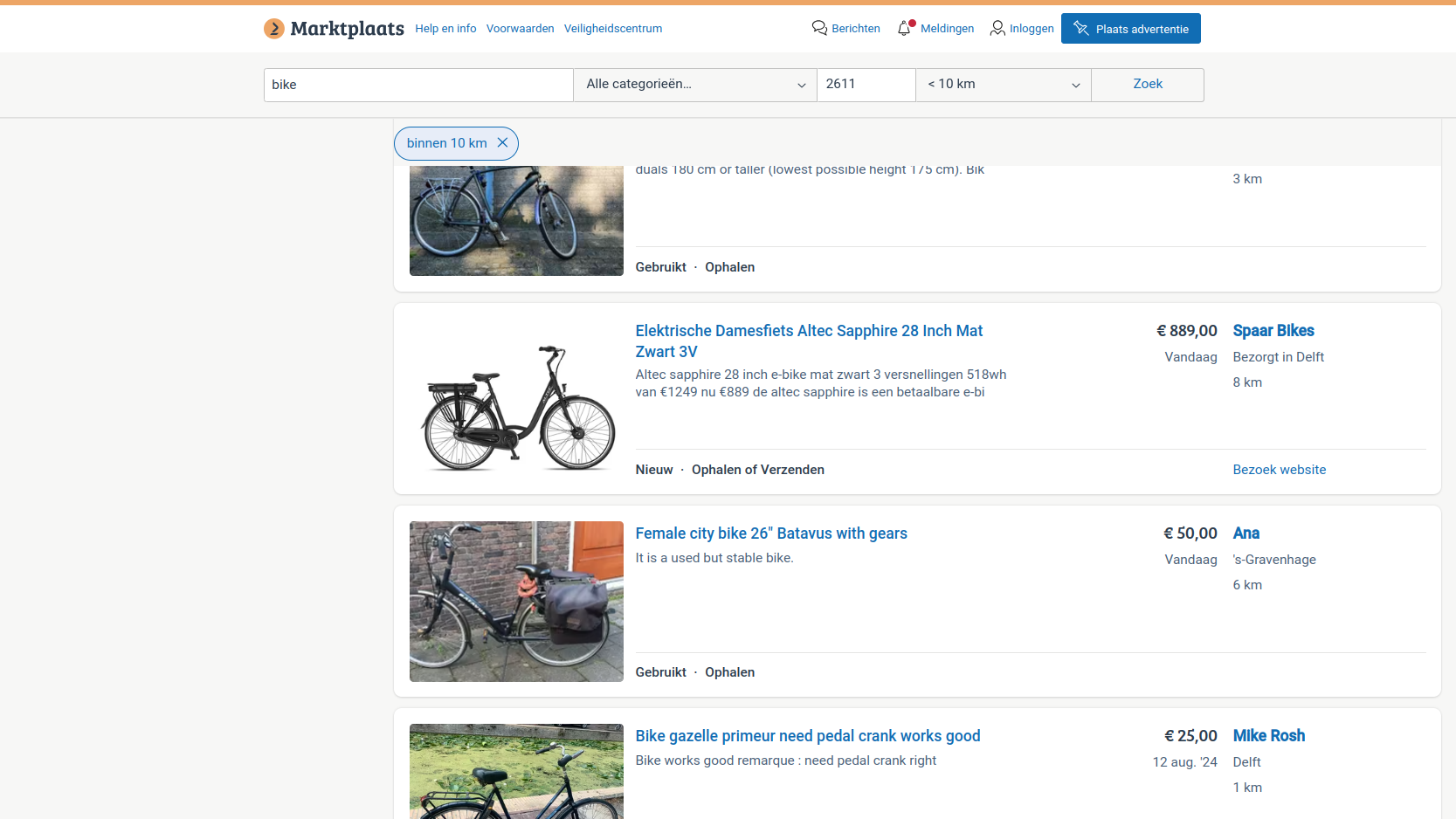
Task: Open Berichten speech bubble icon
Action: click(x=819, y=28)
